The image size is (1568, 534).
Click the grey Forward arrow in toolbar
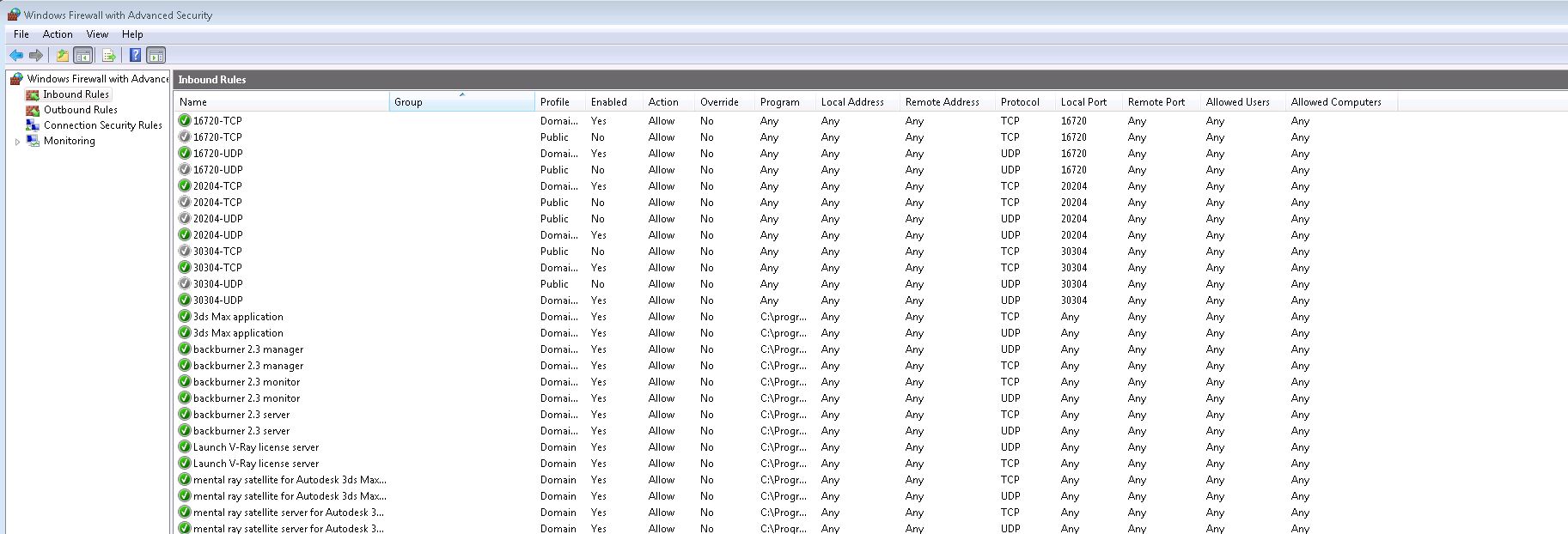click(36, 55)
